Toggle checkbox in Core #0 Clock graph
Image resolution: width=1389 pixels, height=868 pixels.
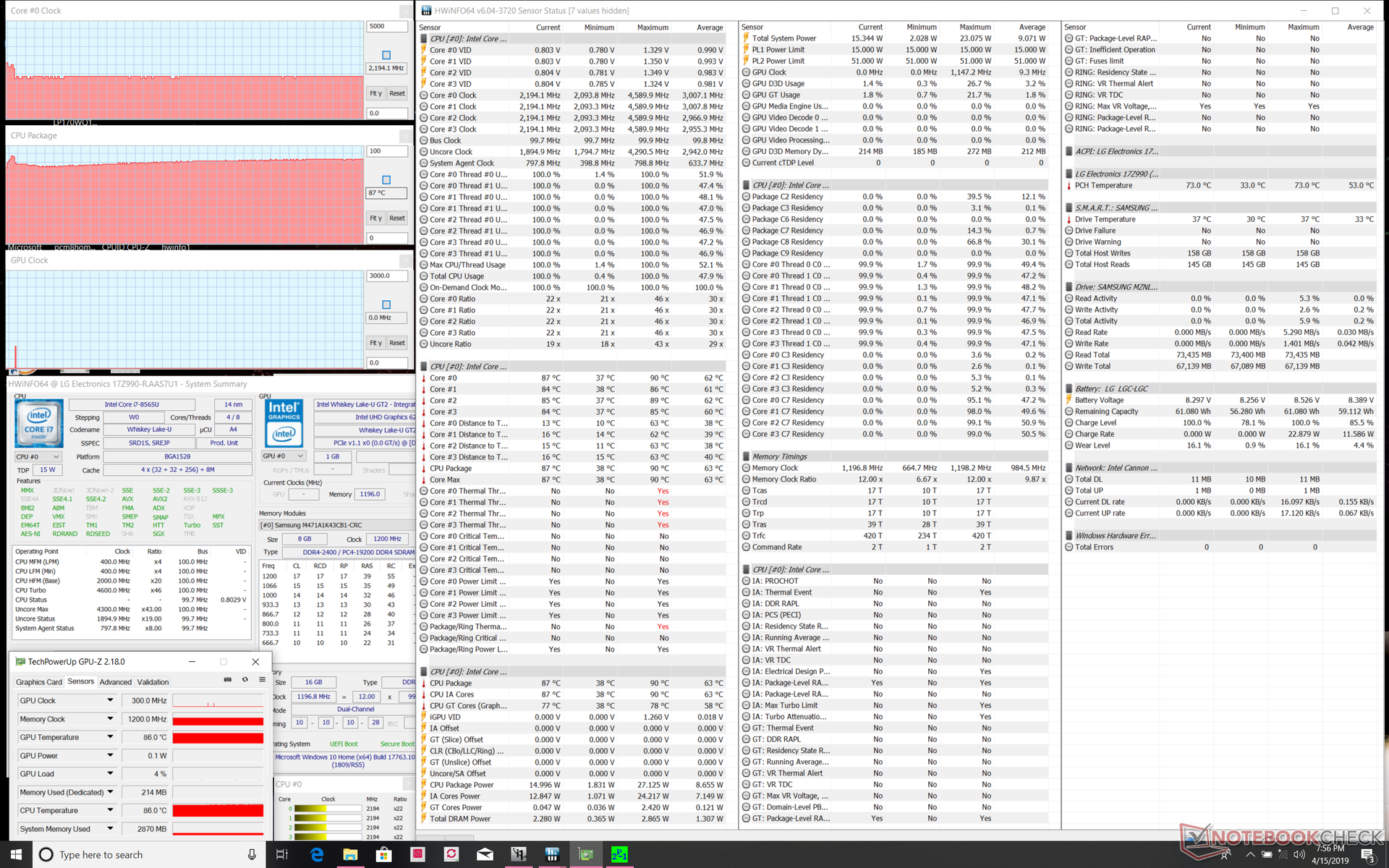[x=386, y=55]
